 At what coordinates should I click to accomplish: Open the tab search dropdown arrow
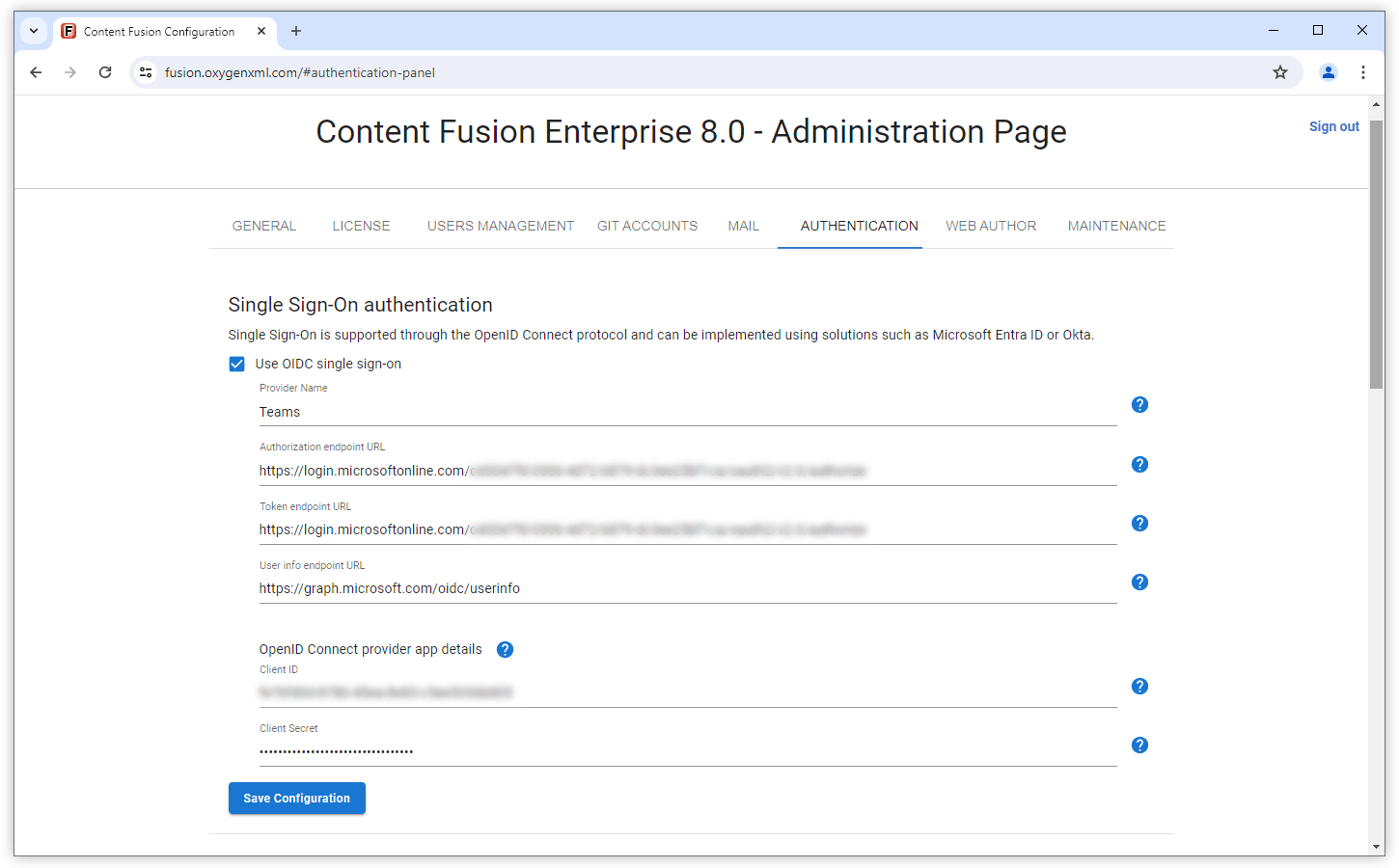(34, 31)
